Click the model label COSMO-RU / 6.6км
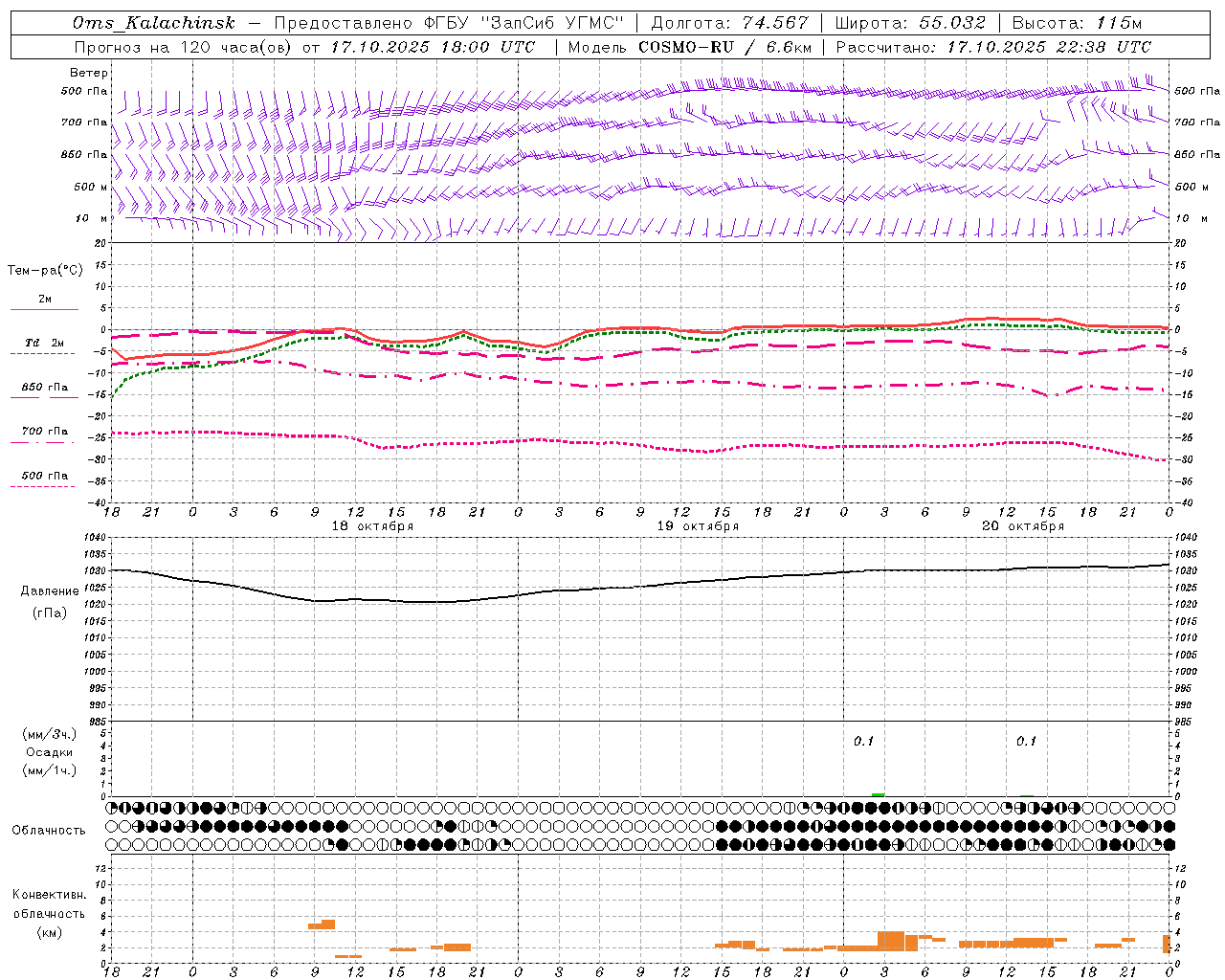This screenshot has height=980, width=1225. pos(725,47)
